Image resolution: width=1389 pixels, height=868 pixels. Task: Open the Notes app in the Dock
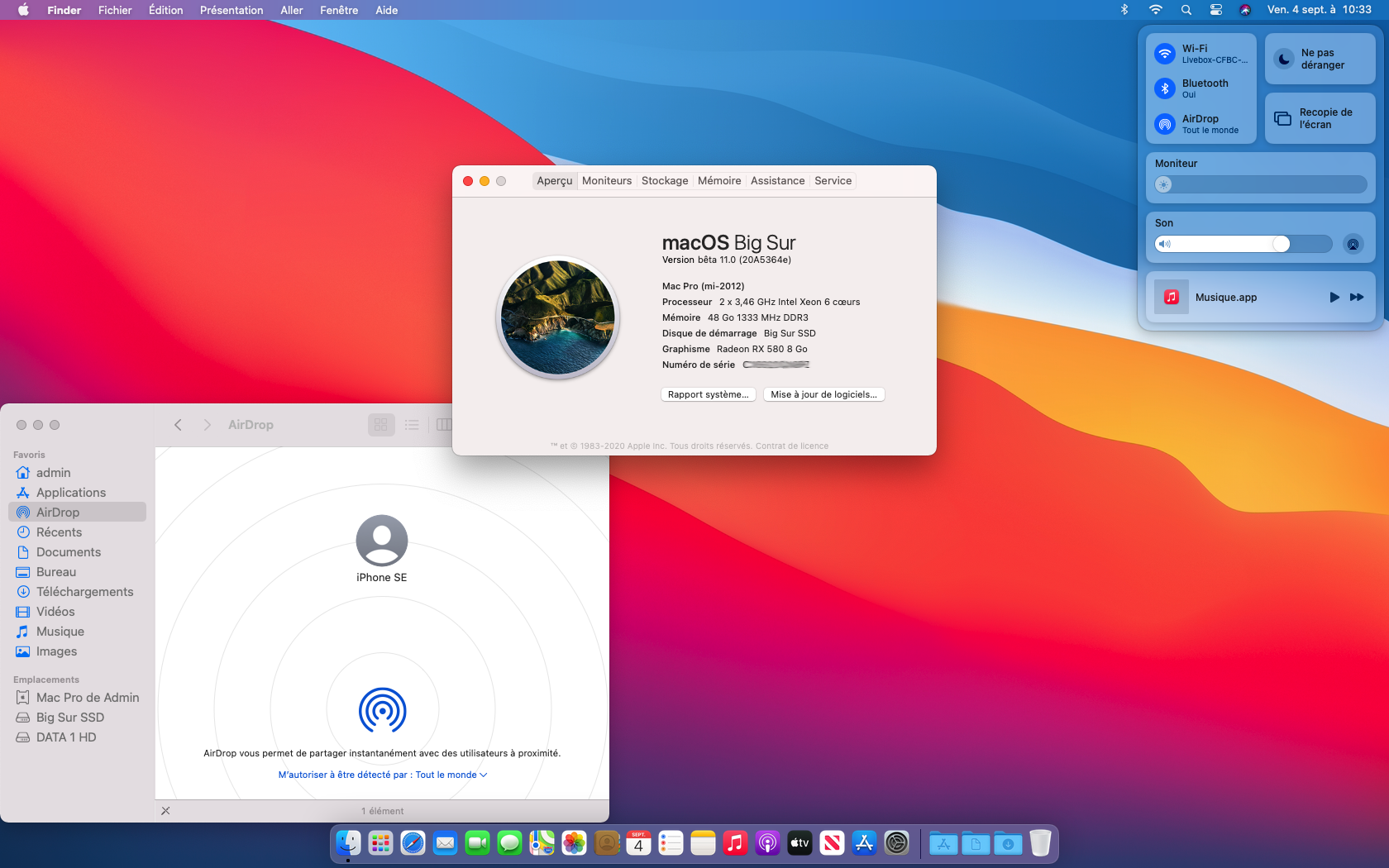pyautogui.click(x=703, y=843)
